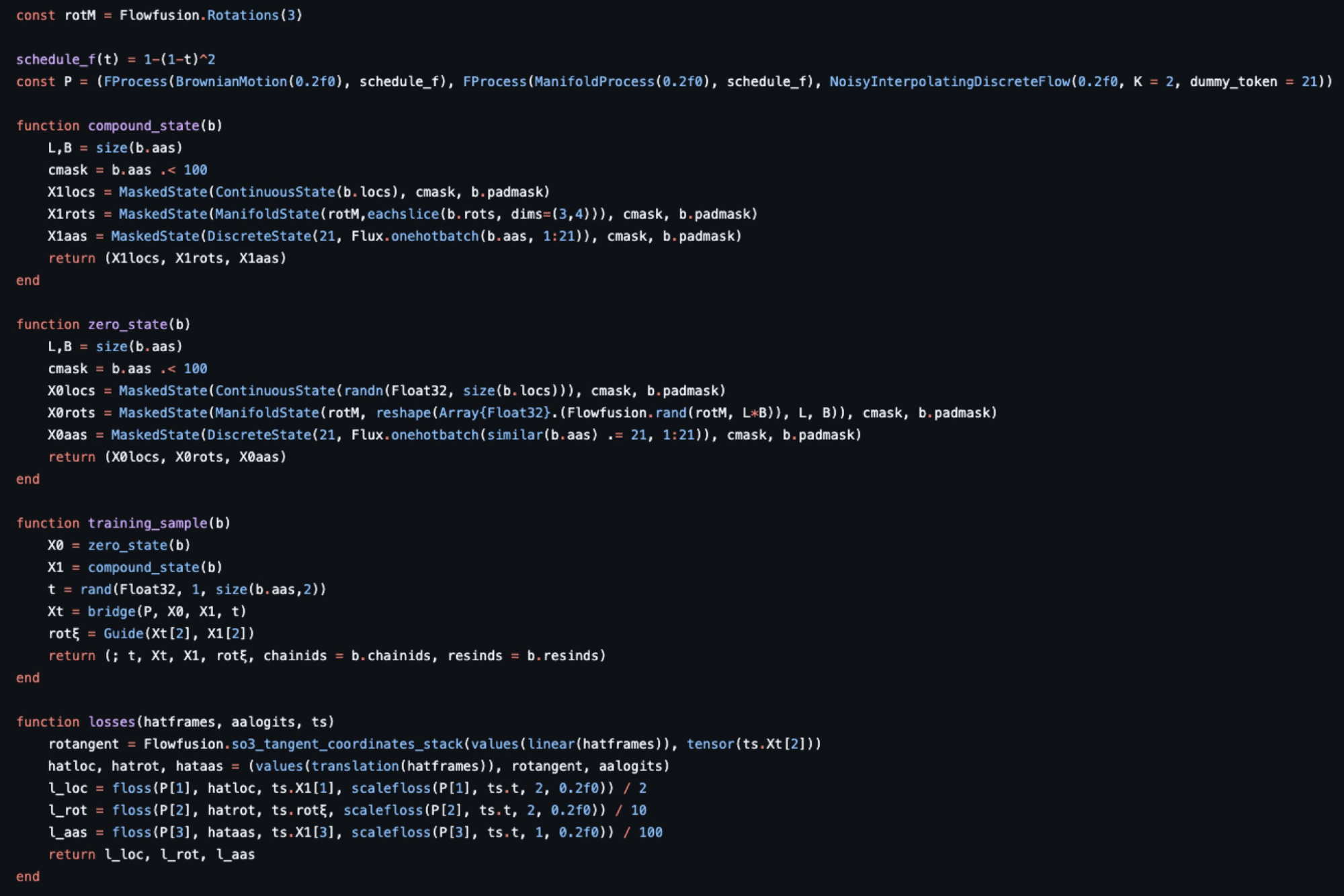The width and height of the screenshot is (1344, 896).
Task: Click Rotations in the first line
Action: tap(243, 15)
